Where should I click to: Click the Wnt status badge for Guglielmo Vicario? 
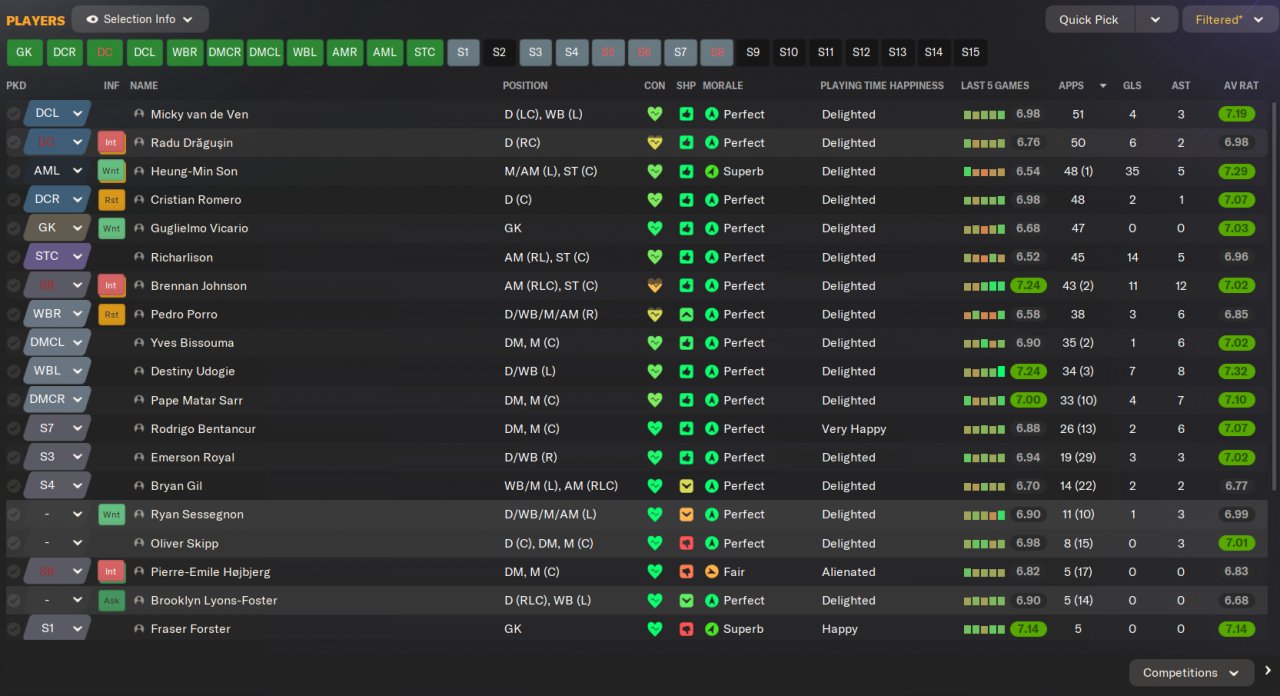click(111, 228)
